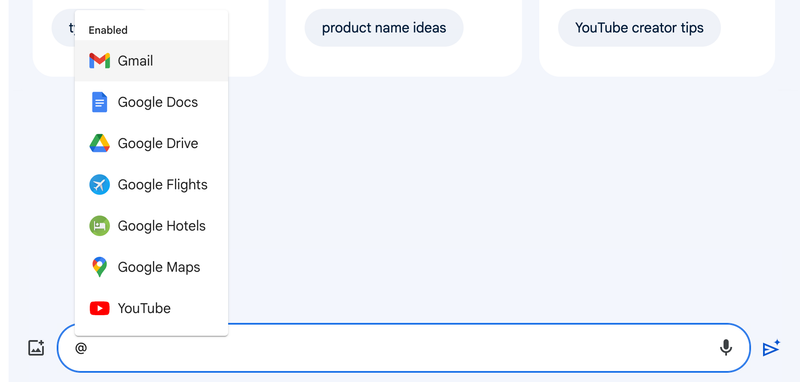Choose Google Hotels text entry
Screen dimensions: 800x382
[x=161, y=226]
